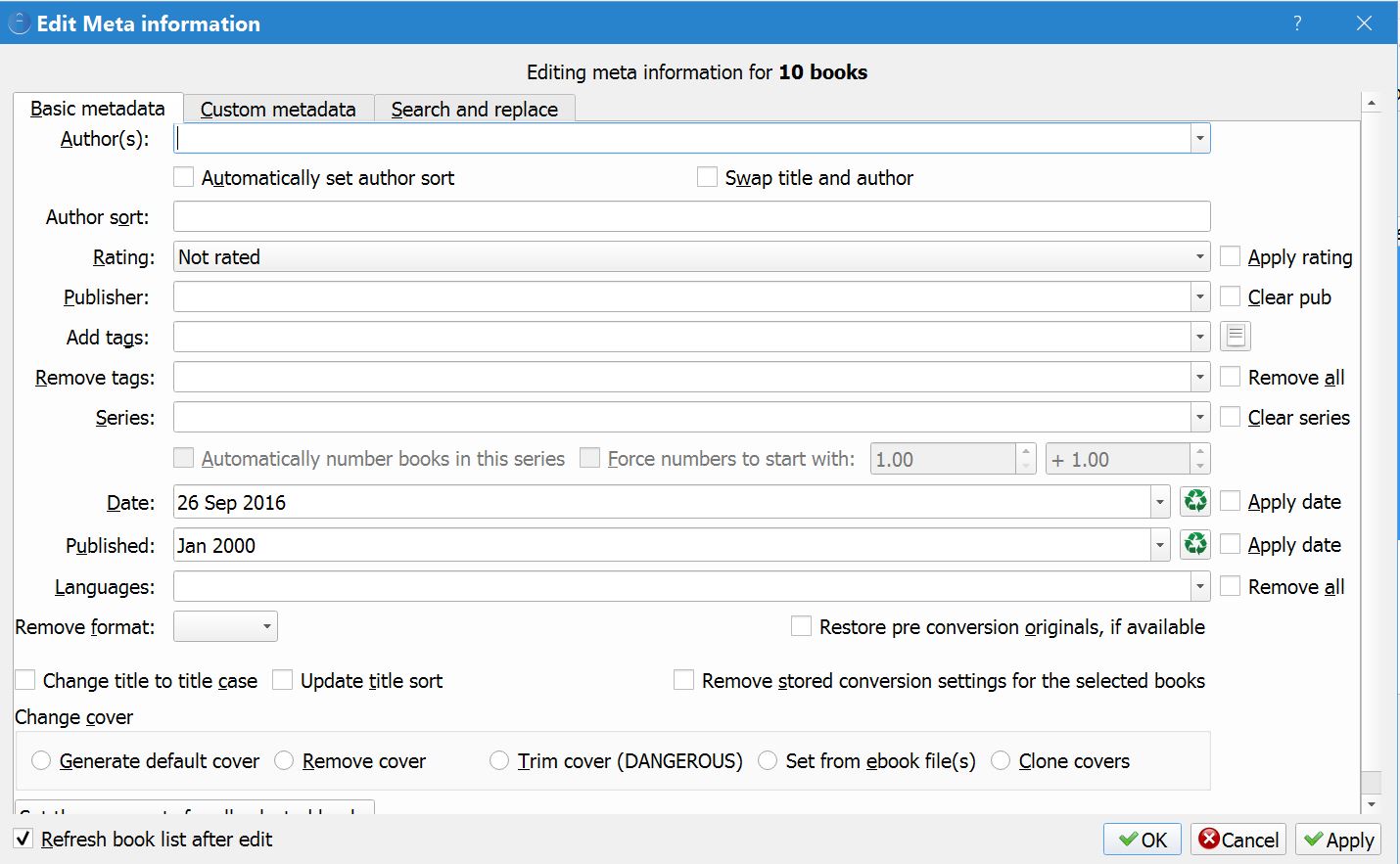
Task: Check the Swap title and author box
Action: 707,178
